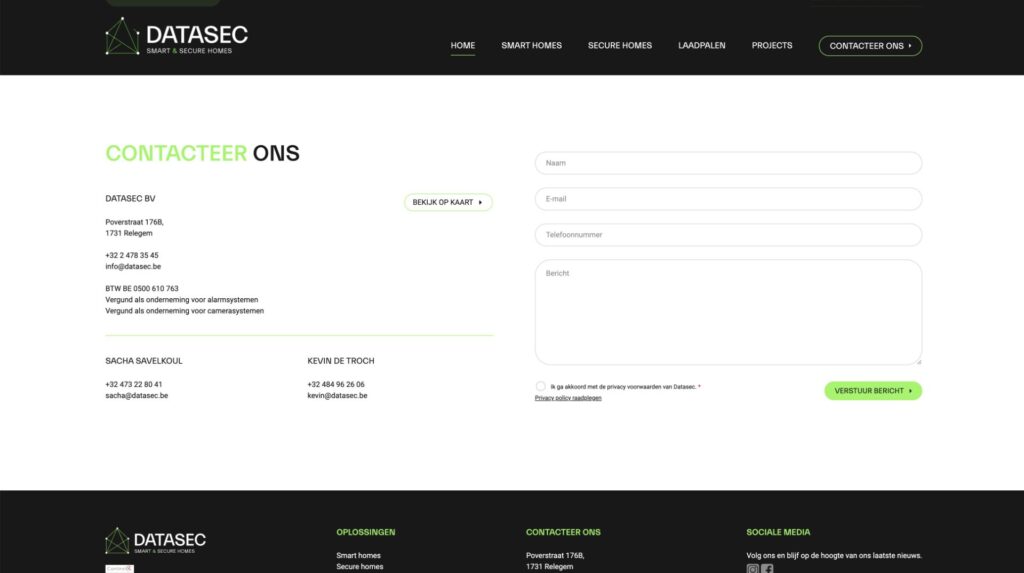Click the 'OPLOSSINGEN' footer heading
Image resolution: width=1024 pixels, height=573 pixels.
[366, 532]
